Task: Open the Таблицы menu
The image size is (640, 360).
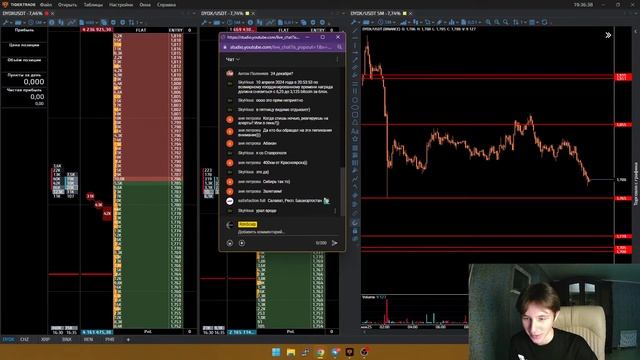Action: click(x=93, y=5)
